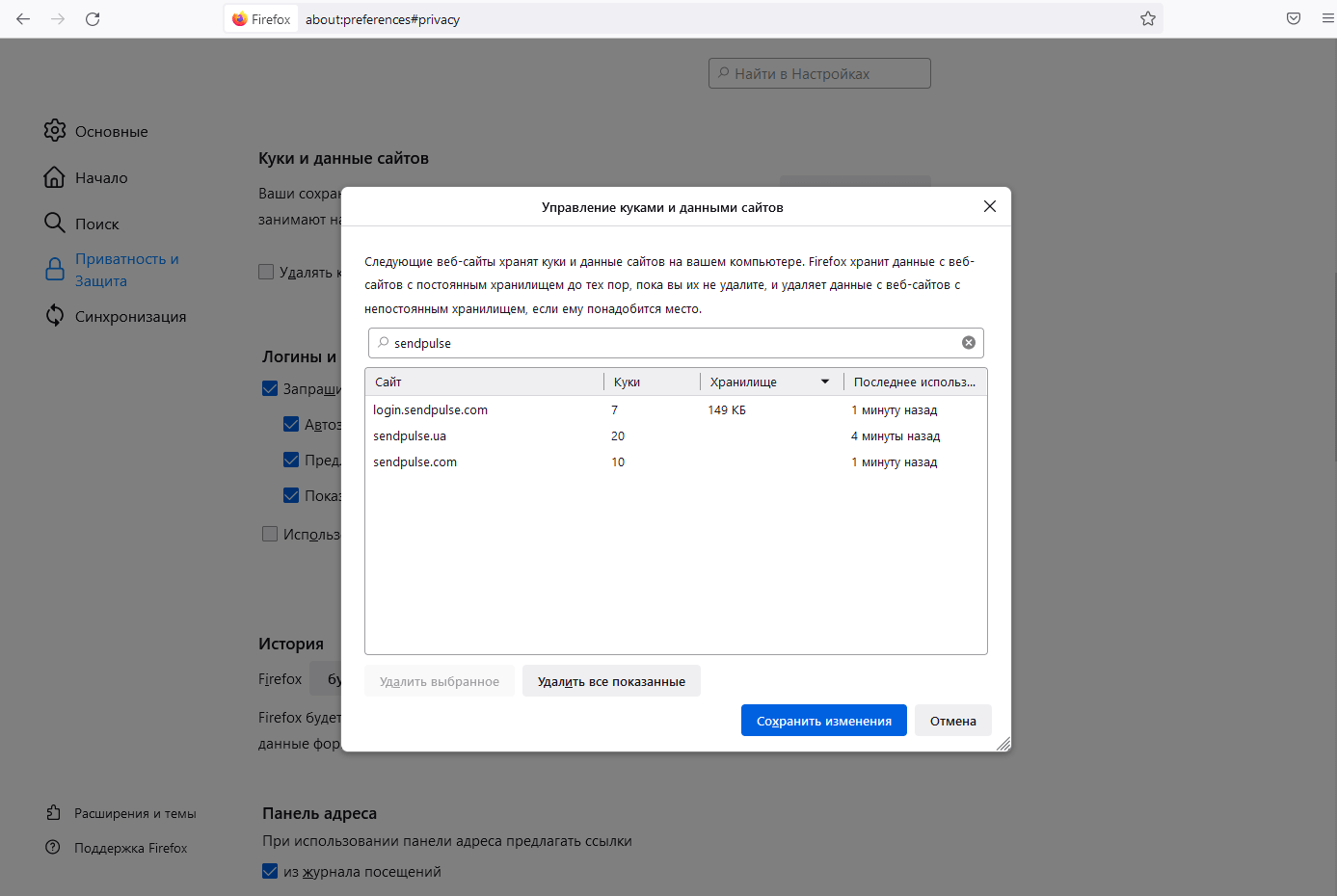Bookmark this page with the star icon
Image resolution: width=1337 pixels, height=896 pixels.
1147,19
